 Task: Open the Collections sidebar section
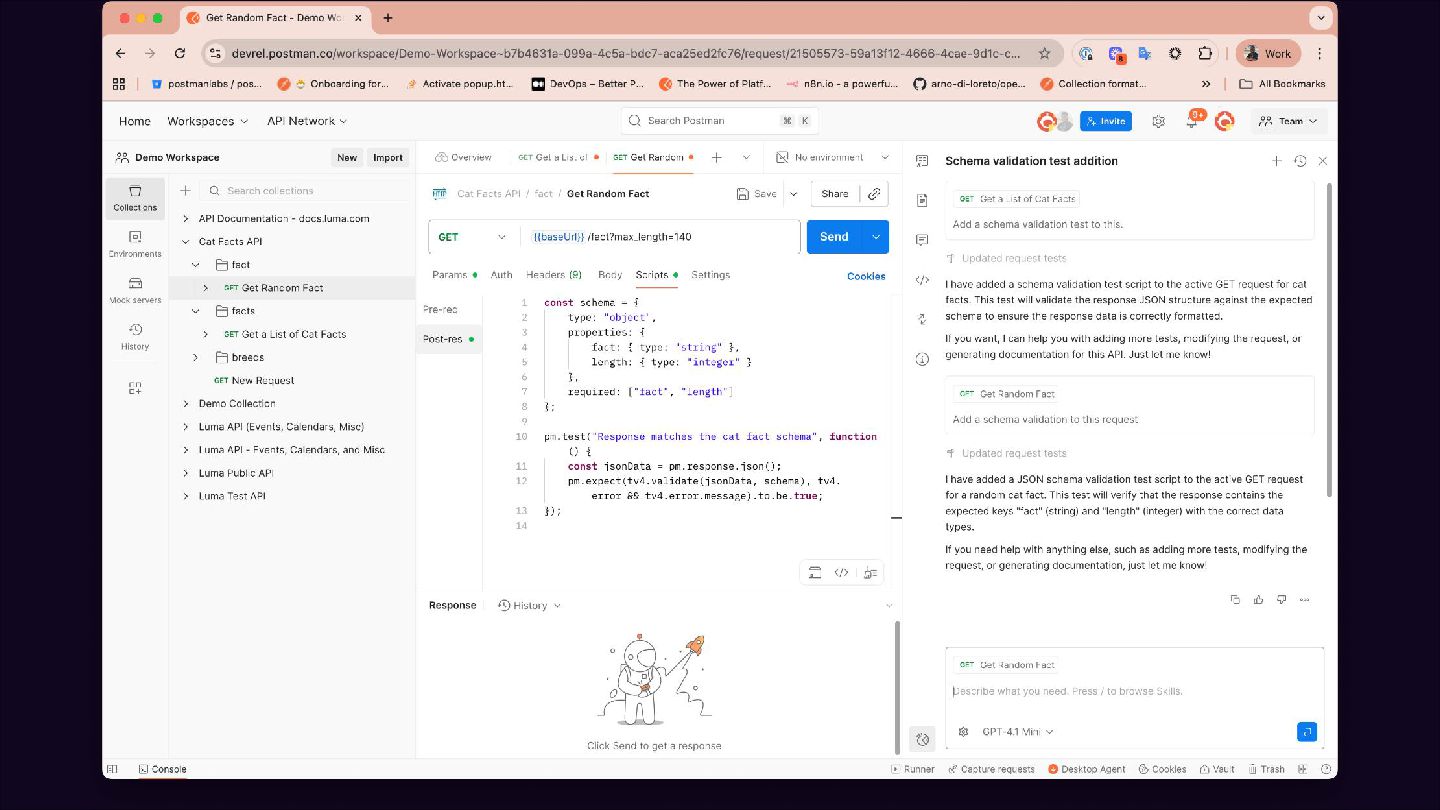(x=135, y=198)
